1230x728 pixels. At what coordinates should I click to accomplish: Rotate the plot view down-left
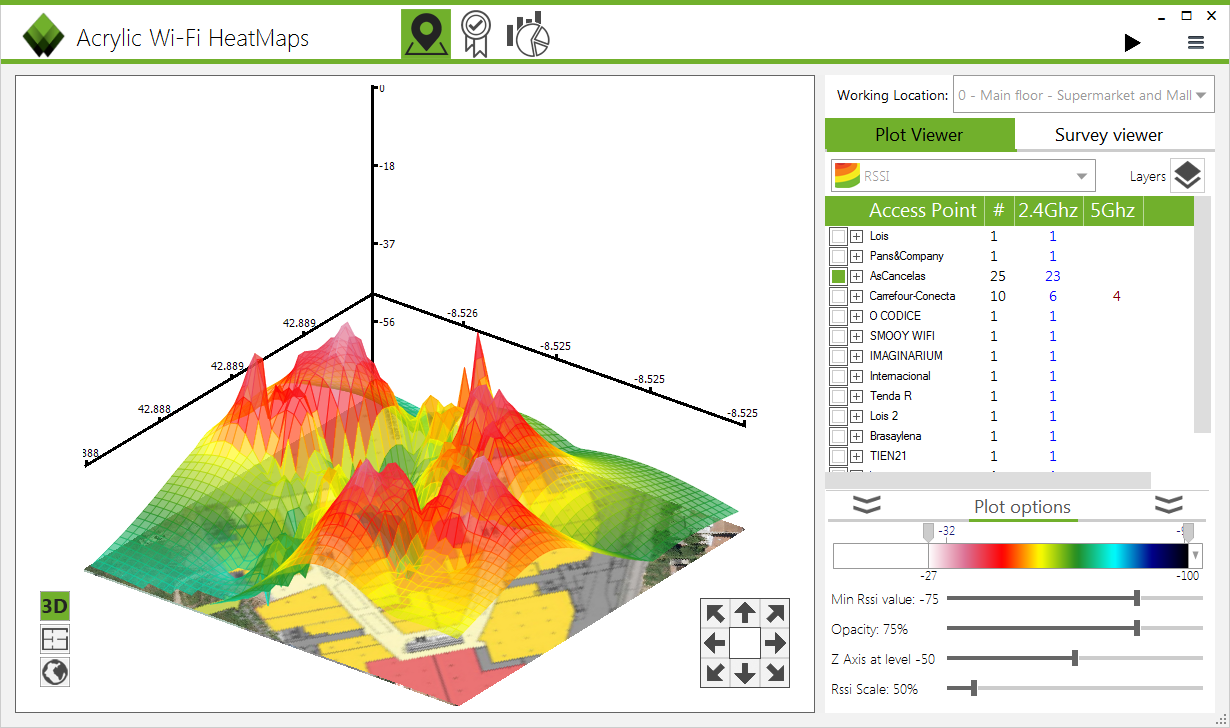click(715, 672)
